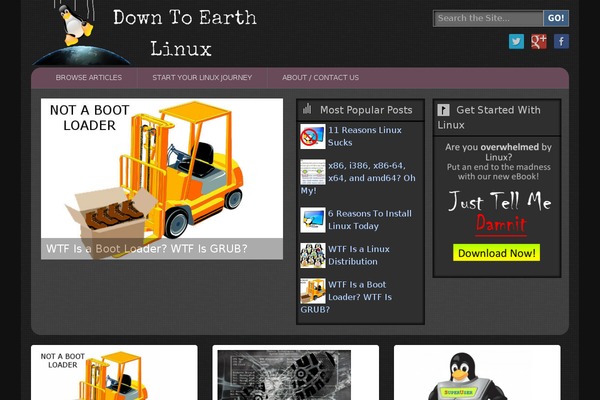Screen dimensions: 600x400
Task: Open the WTF Is a Linux Distribution thumbnail
Action: click(x=313, y=255)
